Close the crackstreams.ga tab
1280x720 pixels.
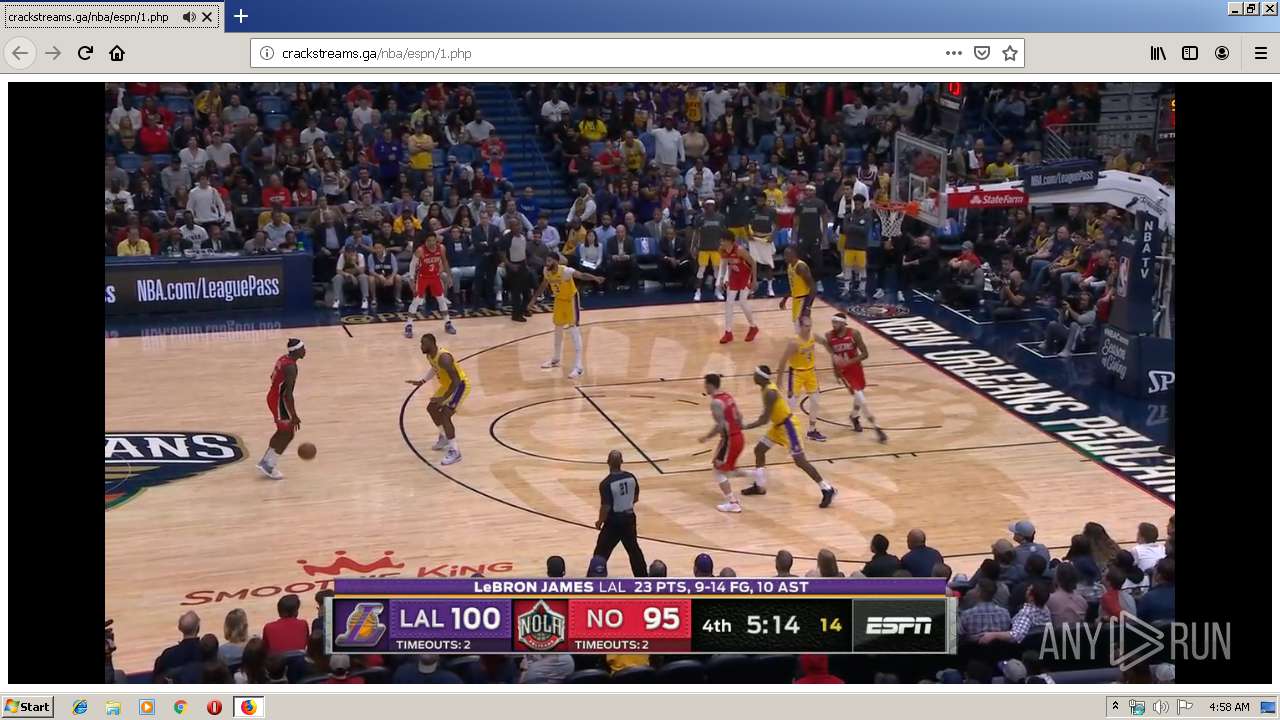pyautogui.click(x=207, y=17)
